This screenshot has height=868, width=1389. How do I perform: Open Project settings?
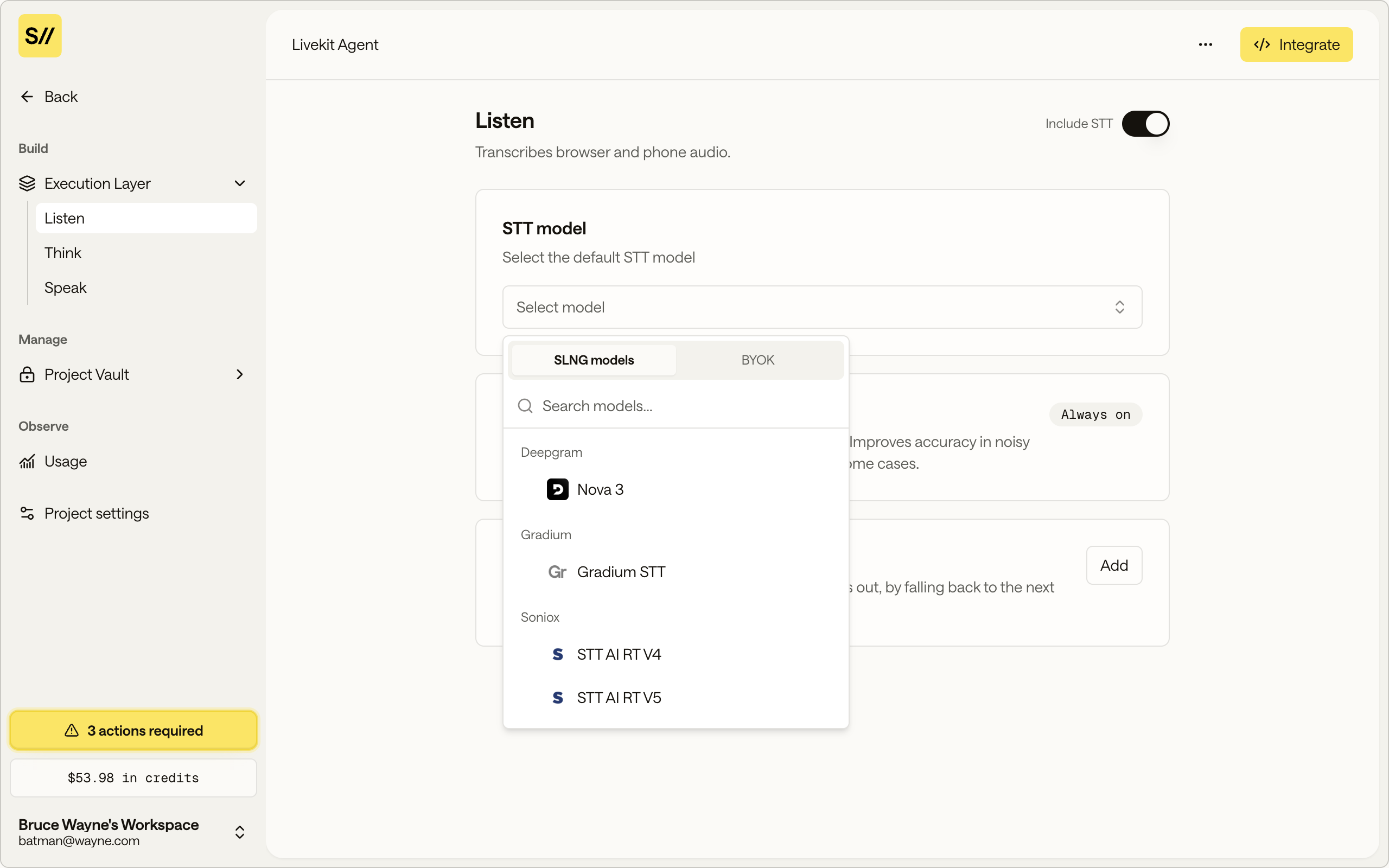[x=133, y=513]
